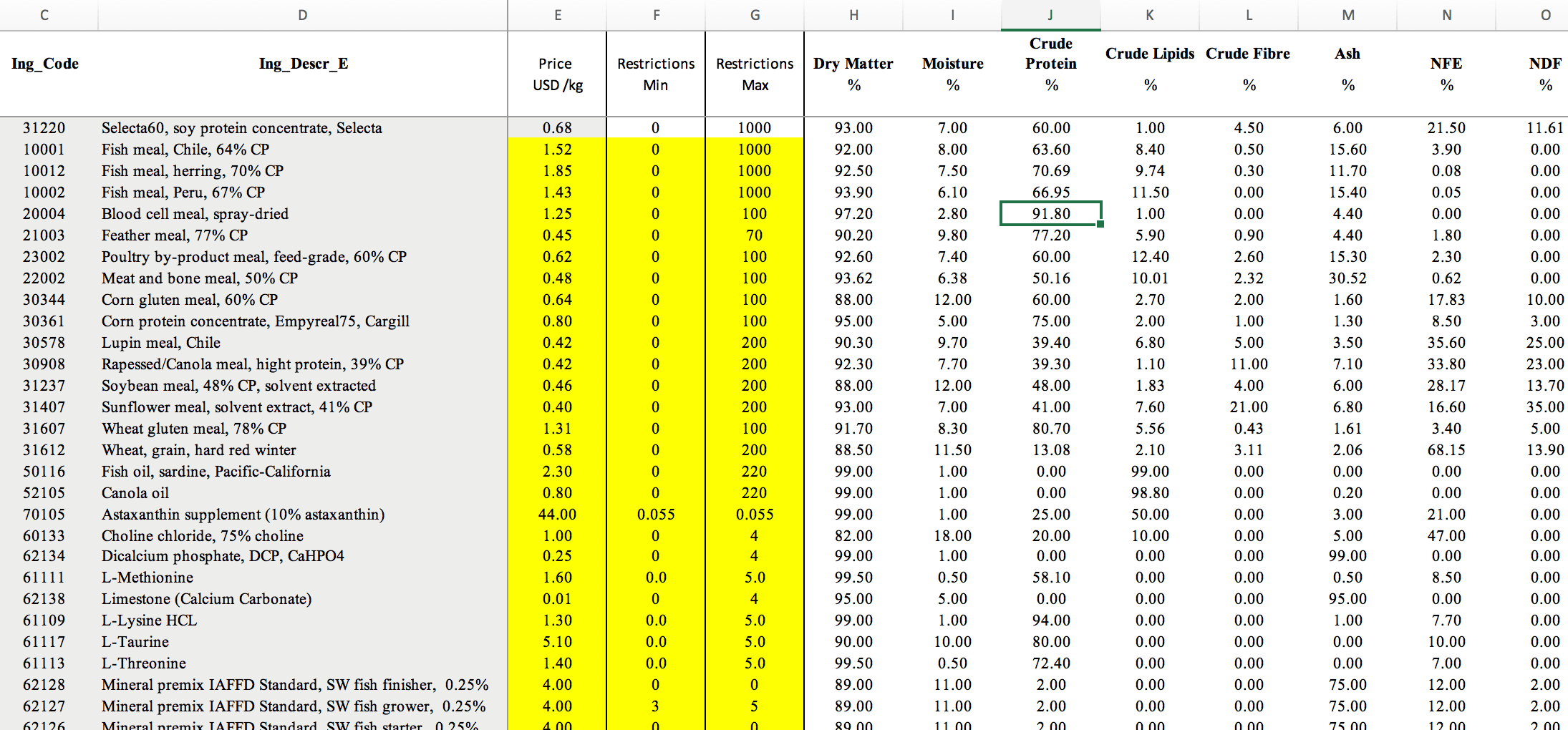Click column H header
This screenshot has height=730, width=1568.
[853, 15]
